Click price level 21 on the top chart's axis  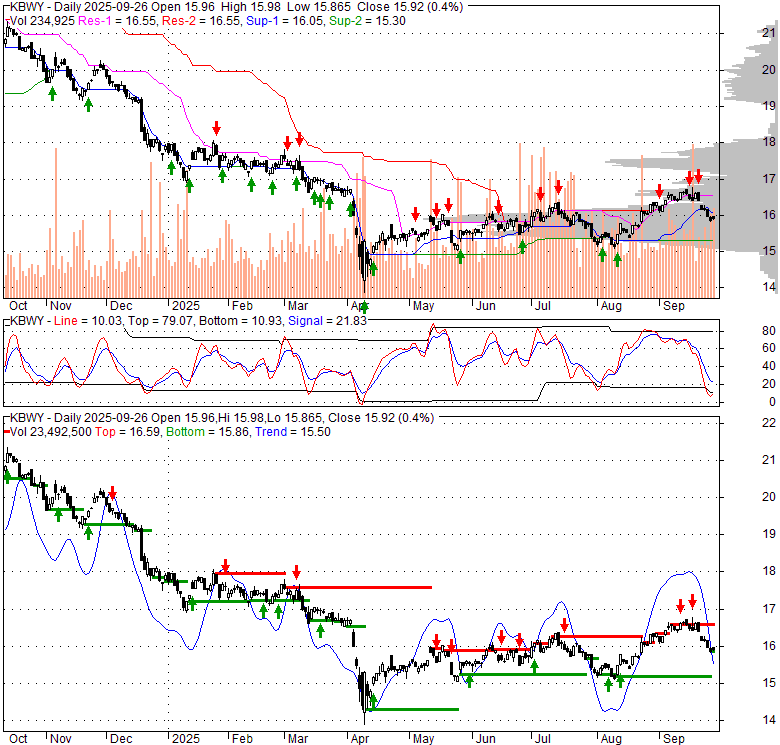[769, 33]
